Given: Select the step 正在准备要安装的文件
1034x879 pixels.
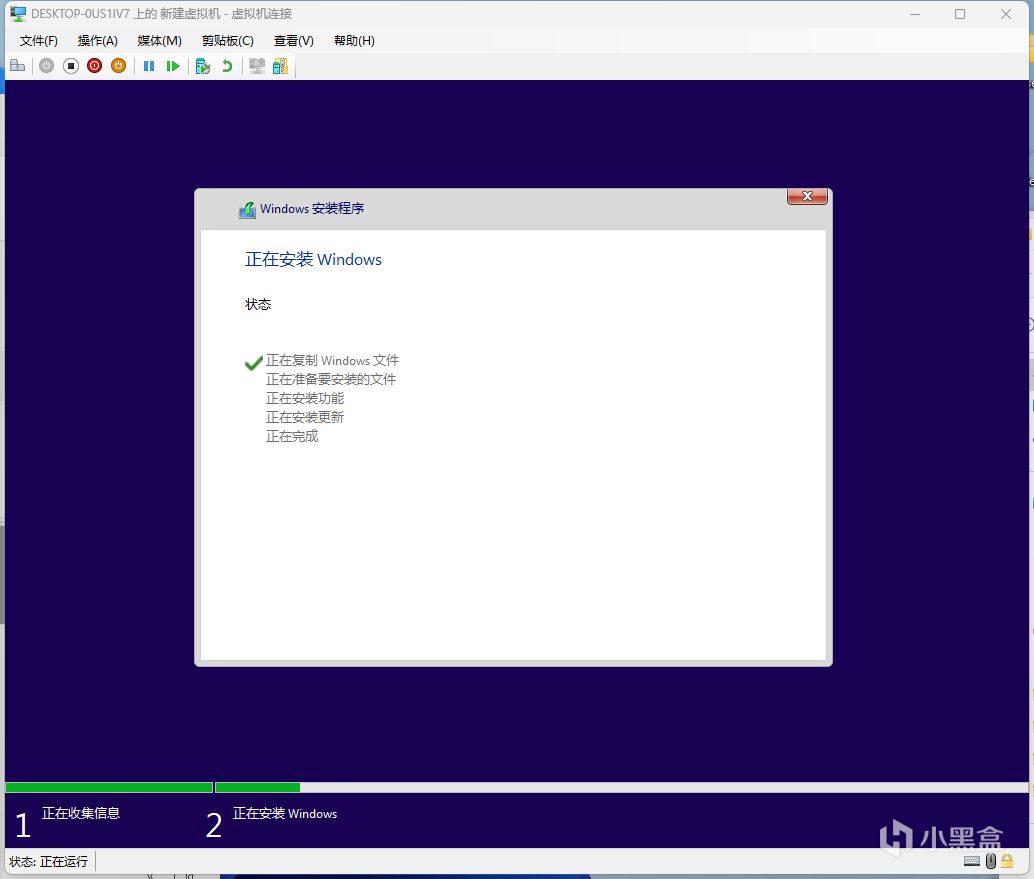Looking at the screenshot, I should pyautogui.click(x=331, y=379).
